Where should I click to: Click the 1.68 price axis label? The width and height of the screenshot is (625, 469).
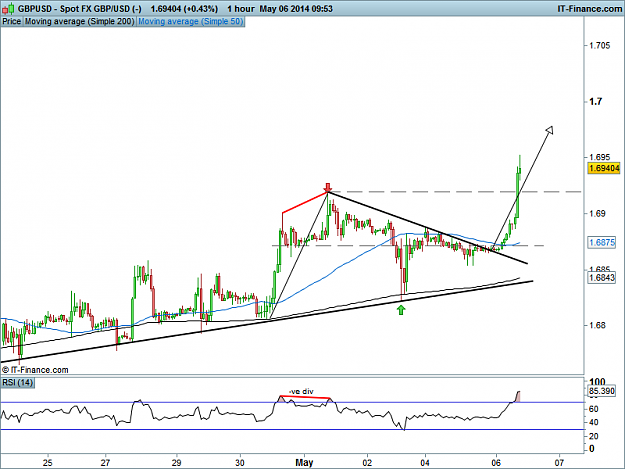[597, 326]
